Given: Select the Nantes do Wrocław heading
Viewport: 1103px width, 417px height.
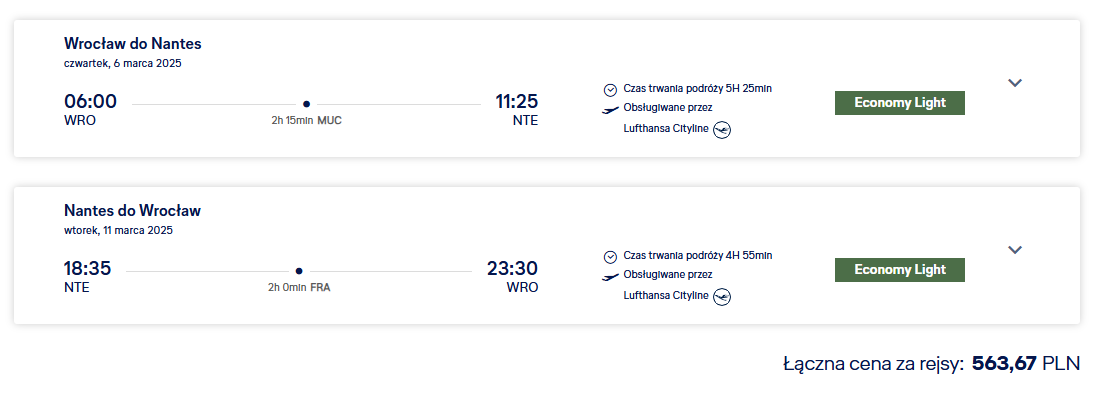Looking at the screenshot, I should coord(132,210).
